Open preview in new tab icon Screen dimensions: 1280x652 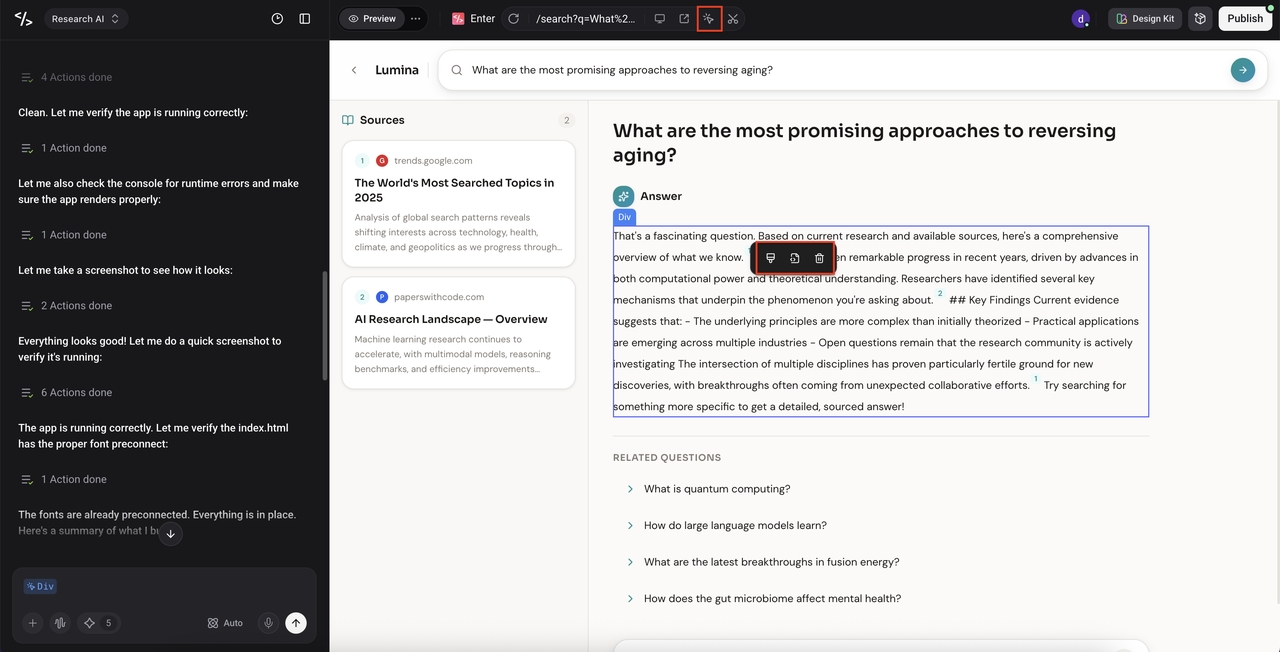(684, 18)
